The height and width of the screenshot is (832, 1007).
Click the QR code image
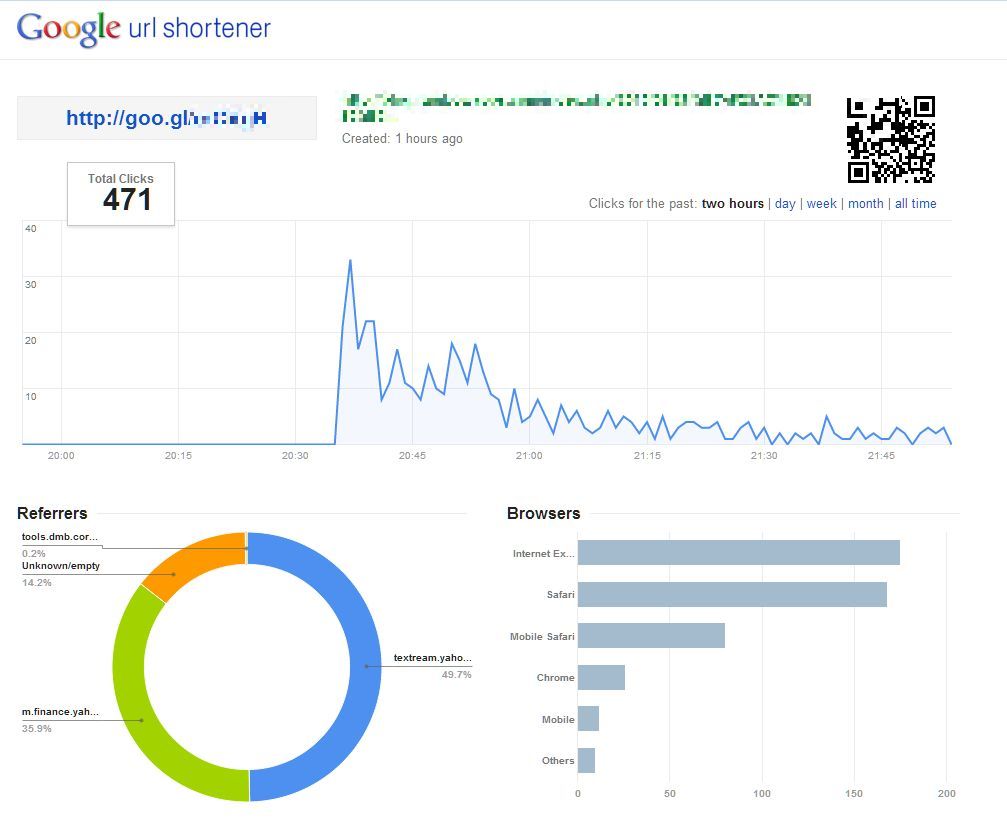pyautogui.click(x=891, y=140)
